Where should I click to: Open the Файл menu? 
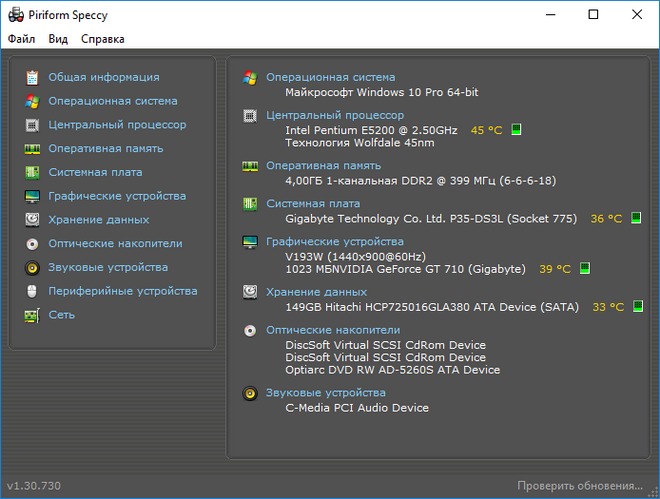[x=21, y=39]
